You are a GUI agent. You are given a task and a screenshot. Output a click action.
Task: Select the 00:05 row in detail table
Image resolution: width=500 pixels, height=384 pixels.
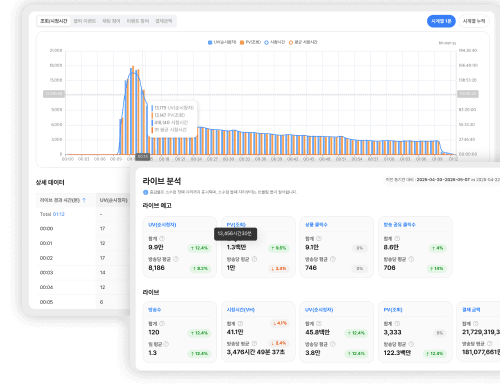click(x=83, y=302)
